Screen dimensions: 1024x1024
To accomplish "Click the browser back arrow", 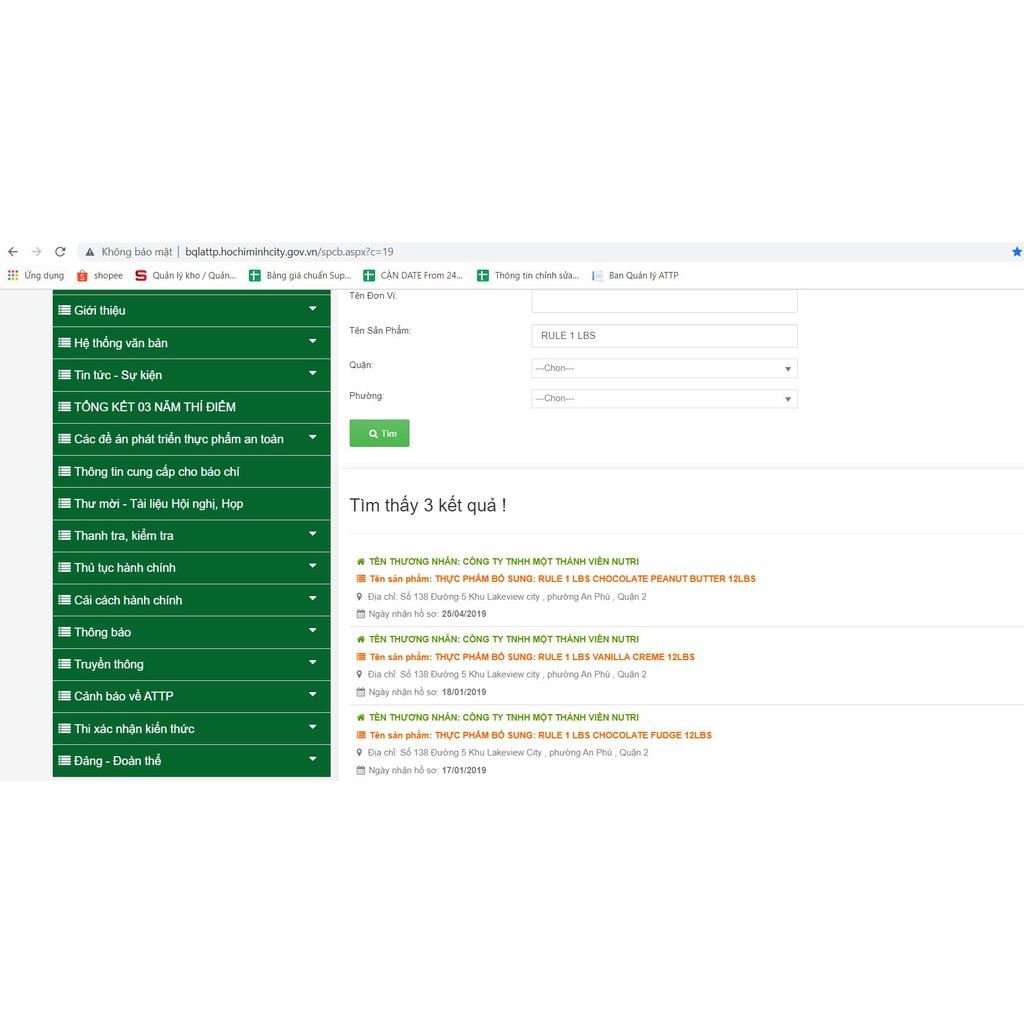I will point(13,251).
